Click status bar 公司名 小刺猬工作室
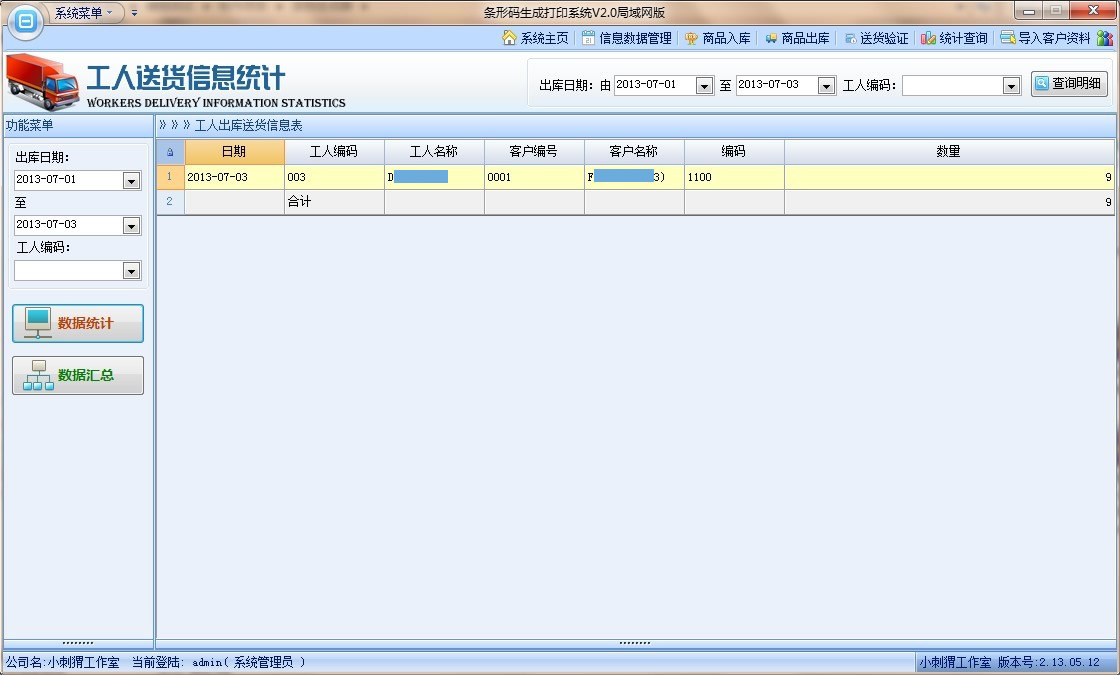Image resolution: width=1120 pixels, height=675 pixels. pyautogui.click(x=63, y=662)
